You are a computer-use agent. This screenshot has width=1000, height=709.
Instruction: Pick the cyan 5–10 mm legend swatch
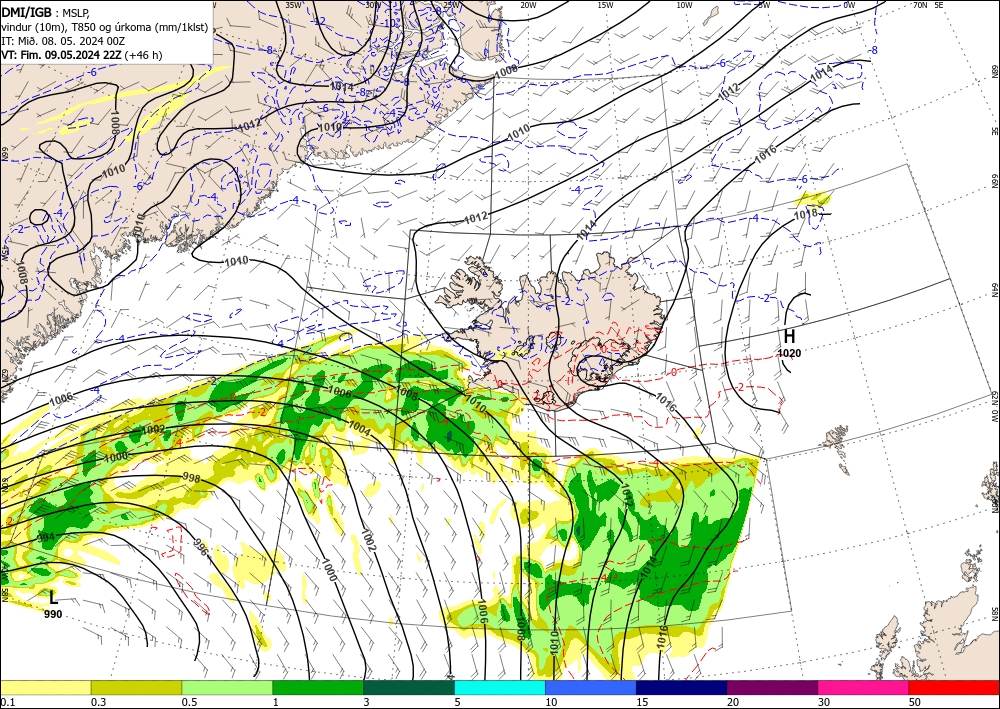[x=500, y=687]
